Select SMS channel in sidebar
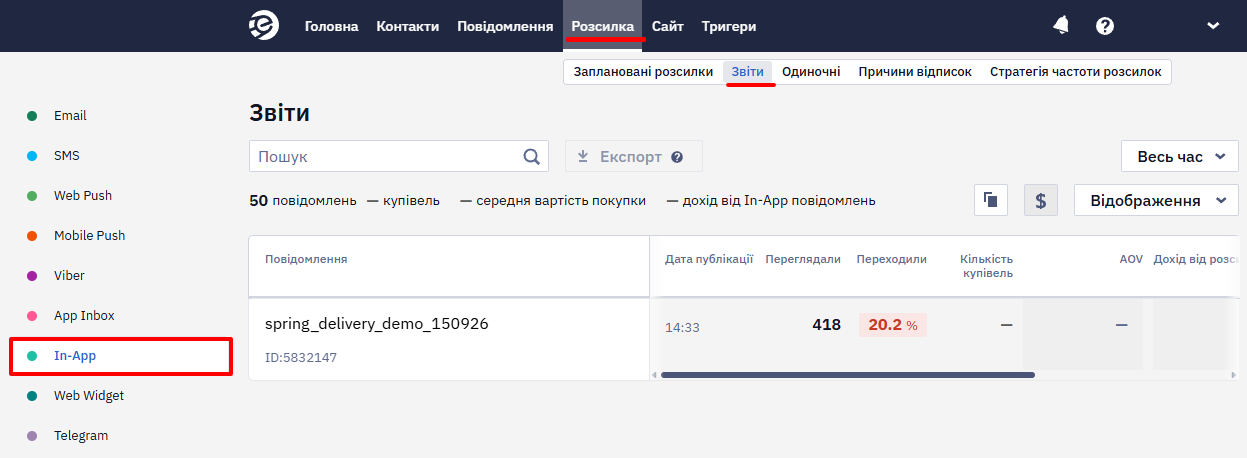This screenshot has height=458, width=1247. (x=67, y=156)
